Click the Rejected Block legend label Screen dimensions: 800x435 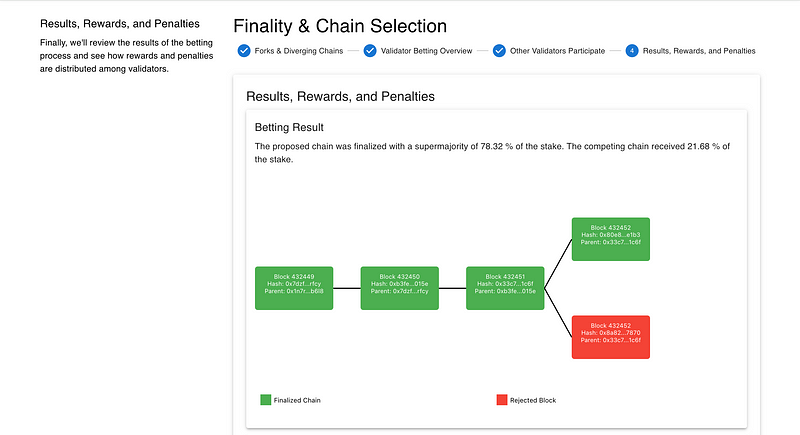[x=533, y=400]
